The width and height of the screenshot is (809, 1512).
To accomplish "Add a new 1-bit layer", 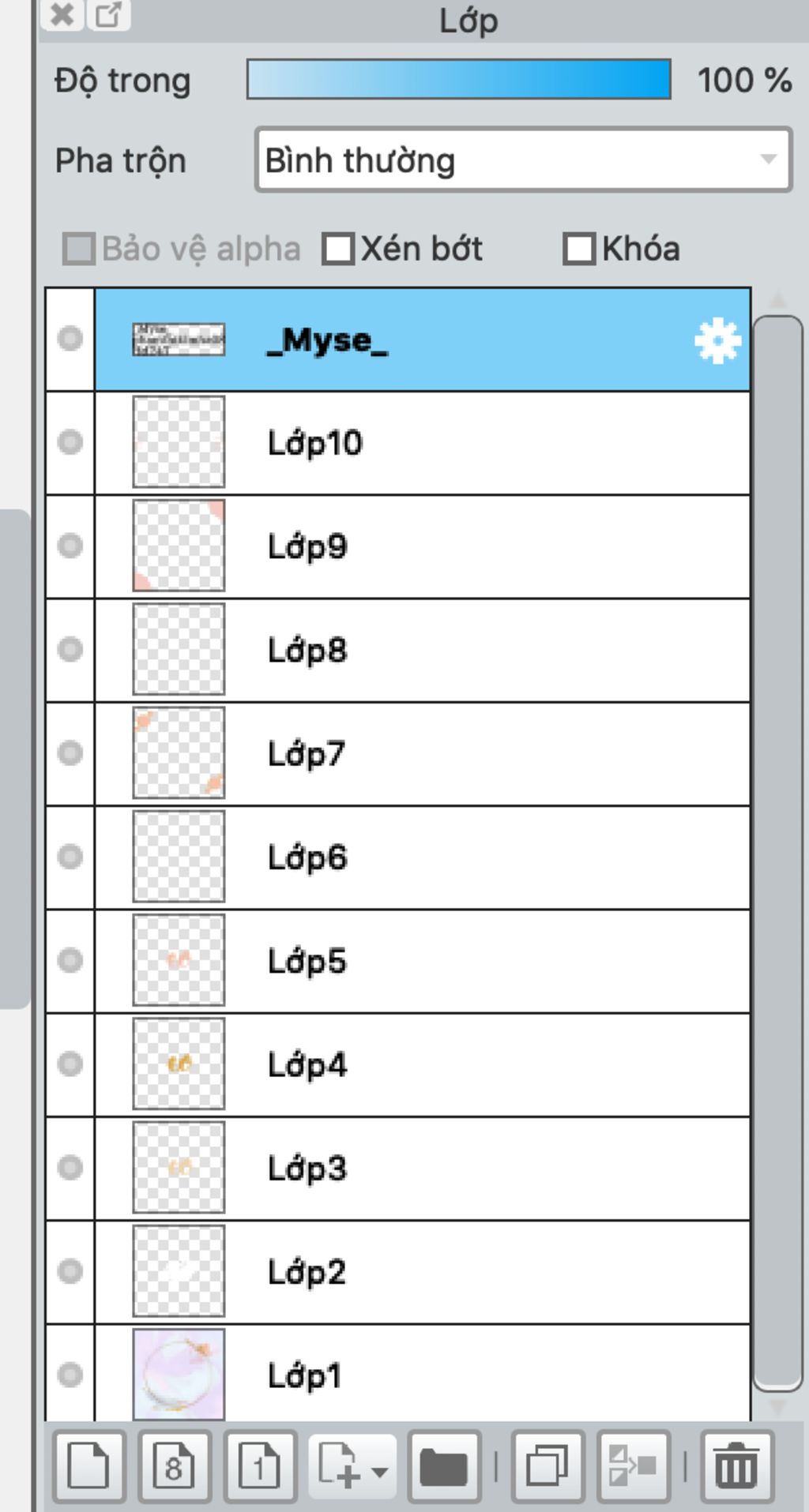I will point(261,1465).
